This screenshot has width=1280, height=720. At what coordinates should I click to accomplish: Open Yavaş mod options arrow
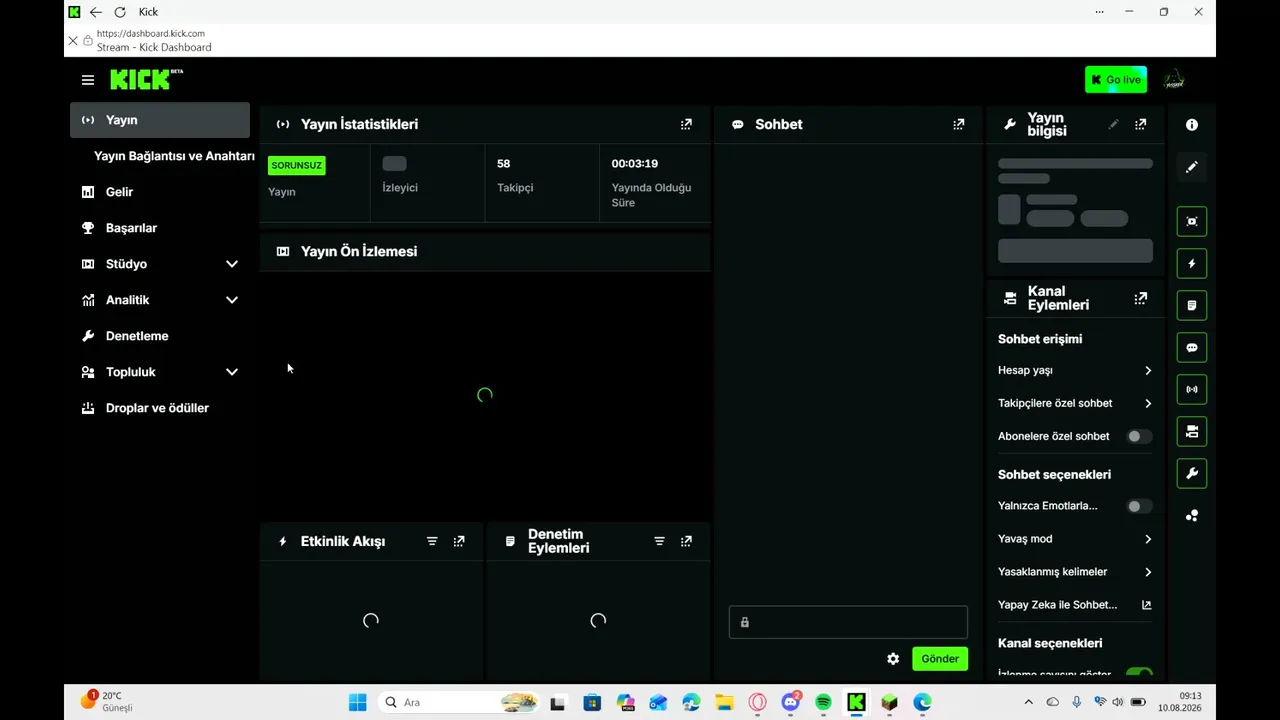pyautogui.click(x=1148, y=539)
